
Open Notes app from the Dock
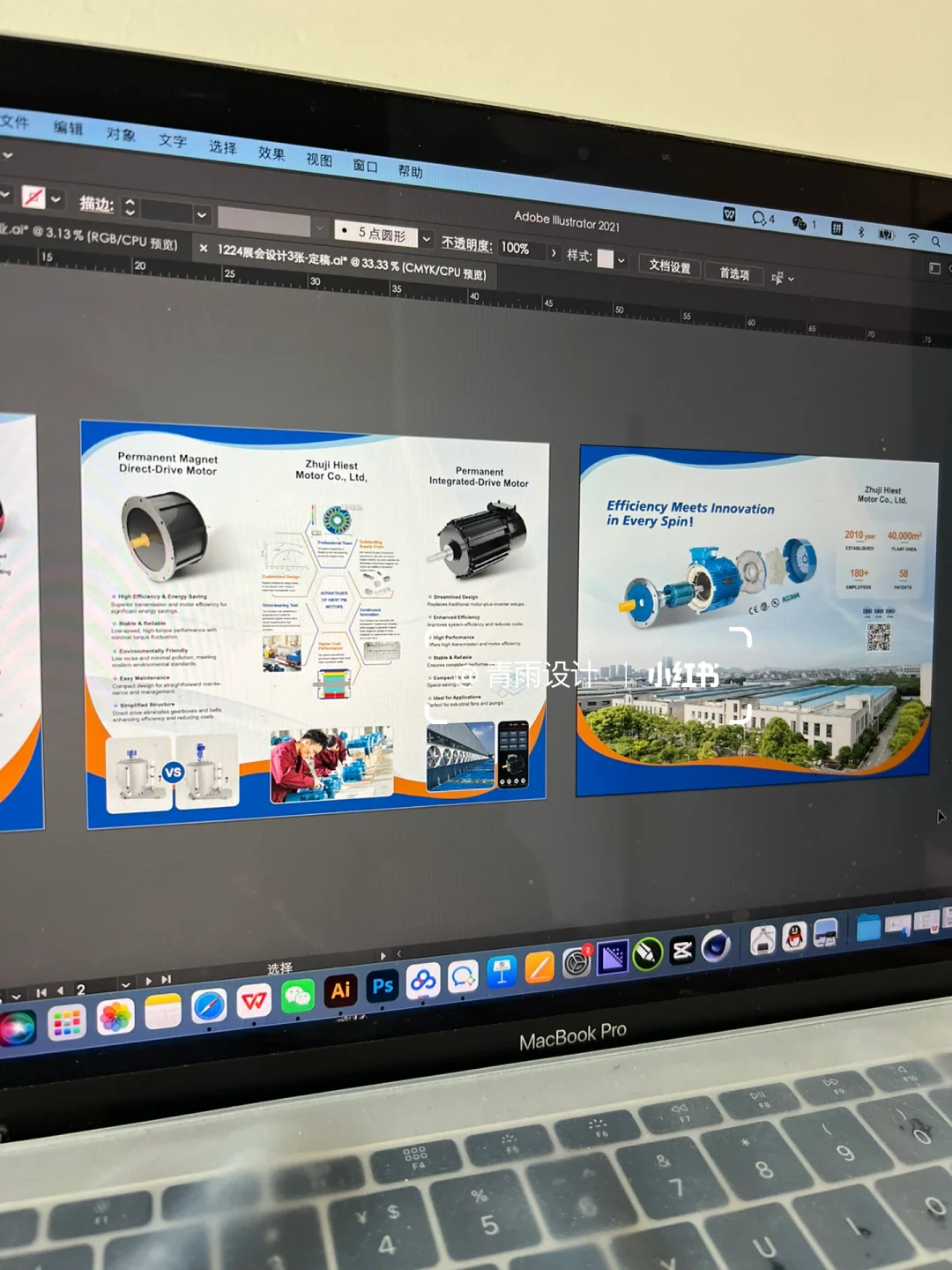pyautogui.click(x=163, y=1012)
